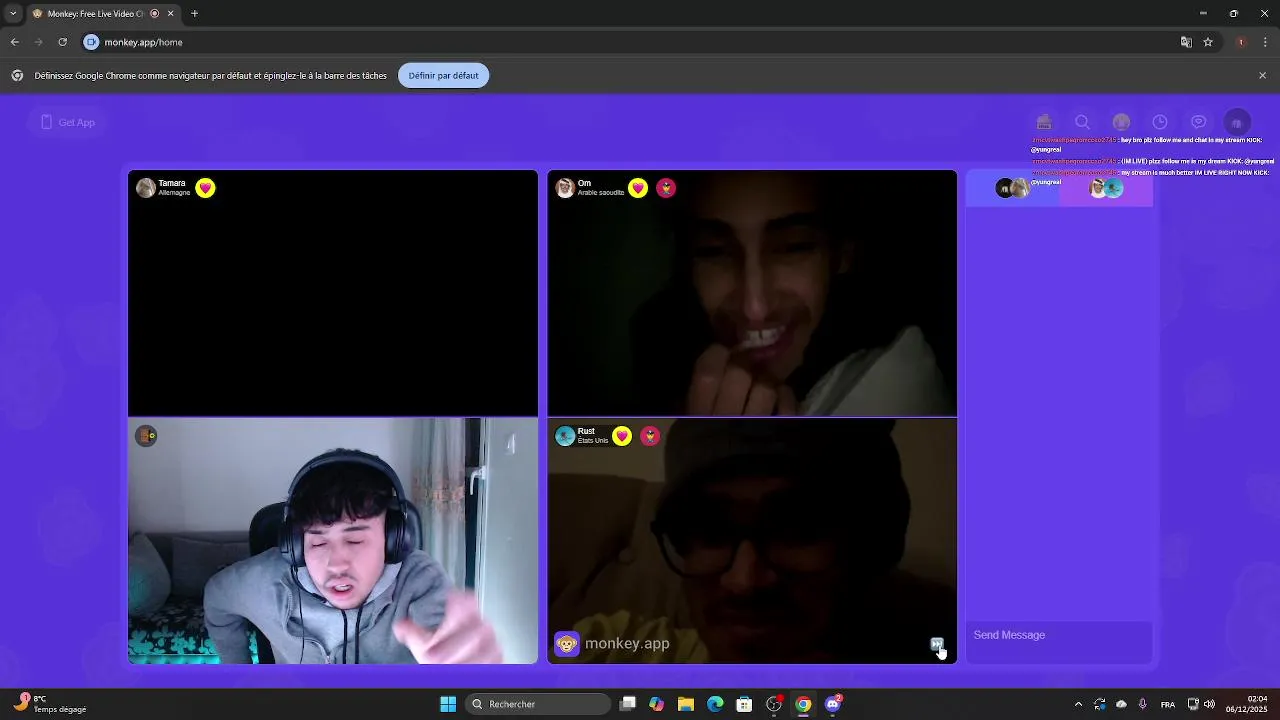Click Rust's profile avatar
Viewport: 1280px width, 720px height.
[565, 436]
